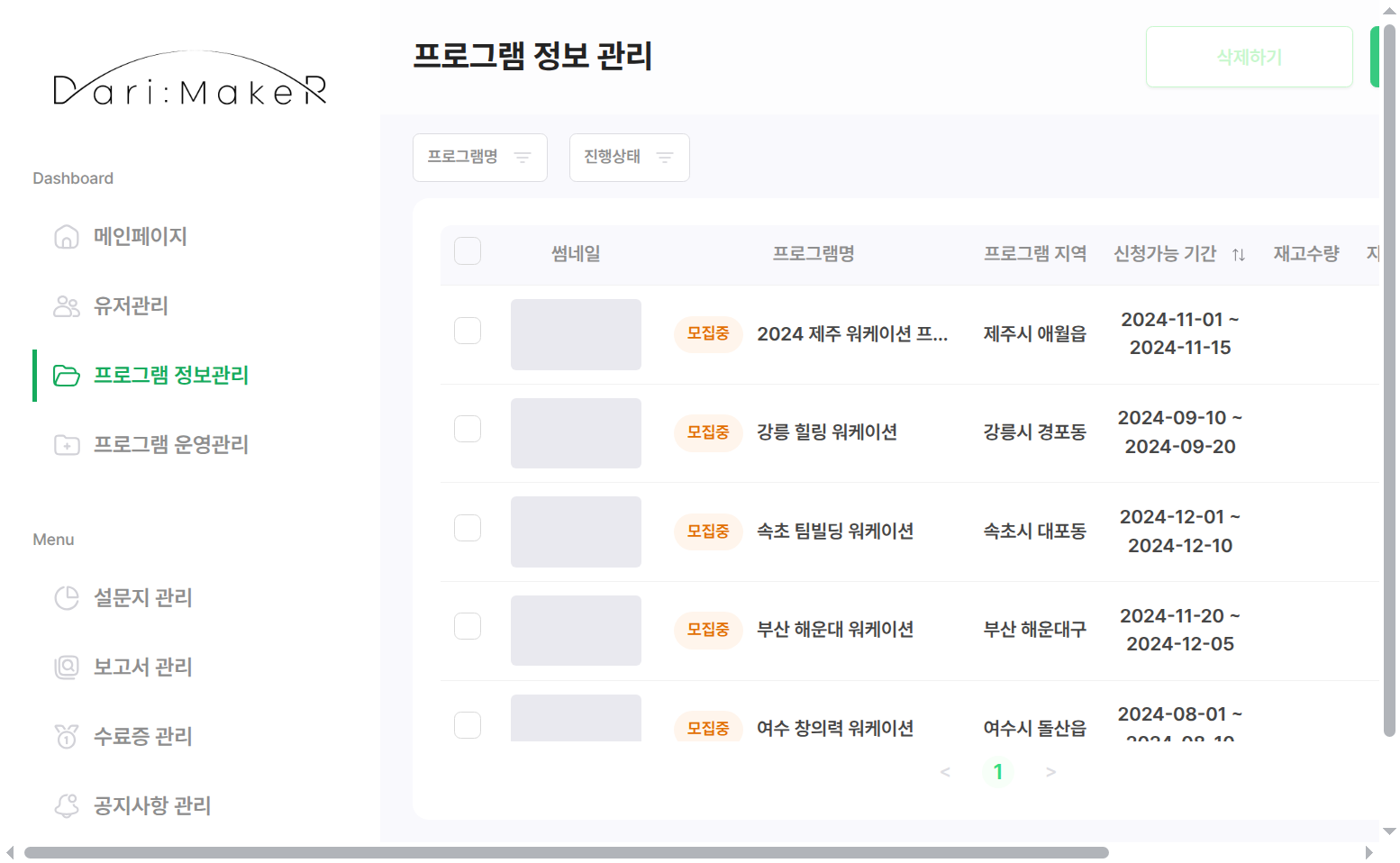Click the filter lines icon in 진행상태 filter
The image size is (1400, 863).
[x=665, y=158]
